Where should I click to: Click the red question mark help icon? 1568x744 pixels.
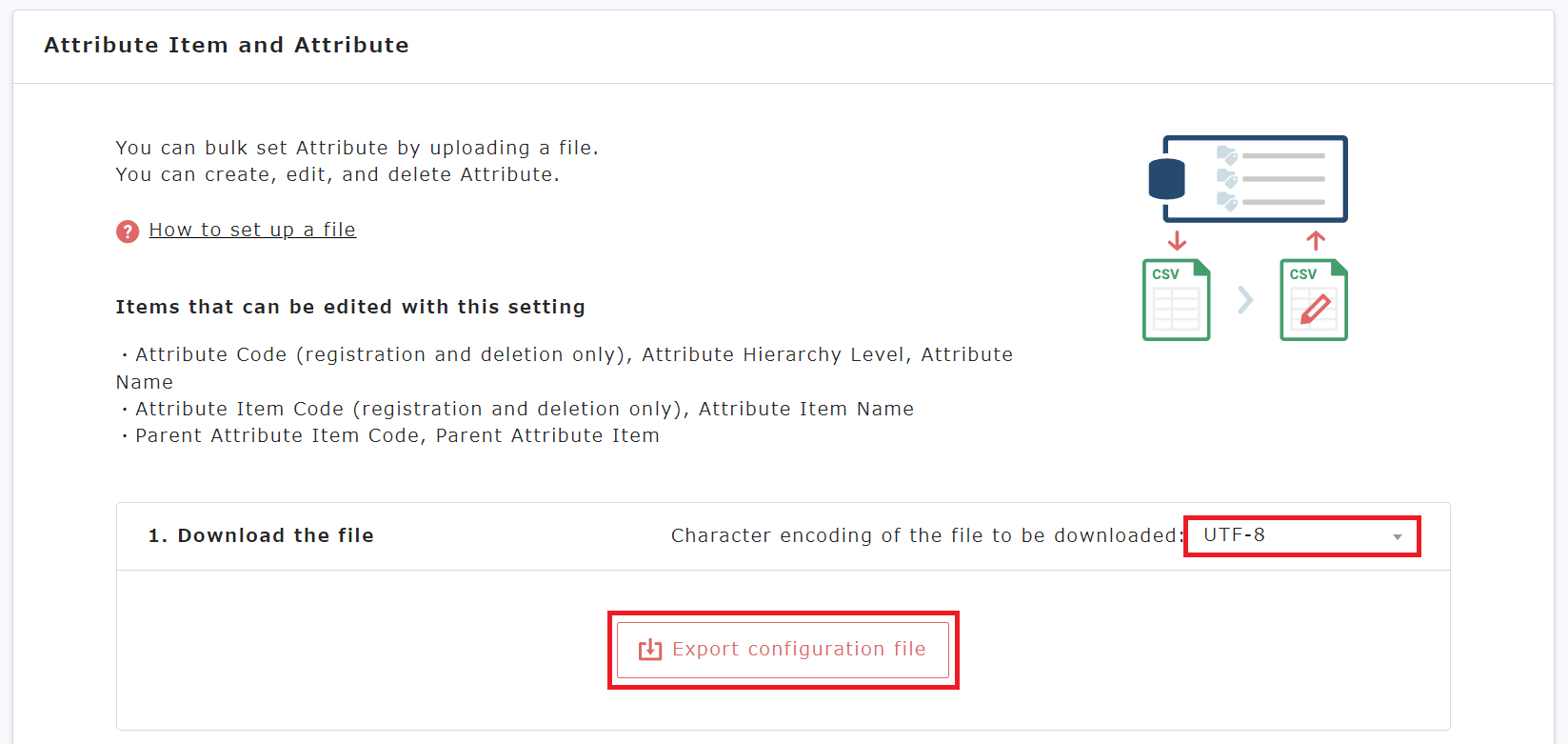click(x=128, y=231)
